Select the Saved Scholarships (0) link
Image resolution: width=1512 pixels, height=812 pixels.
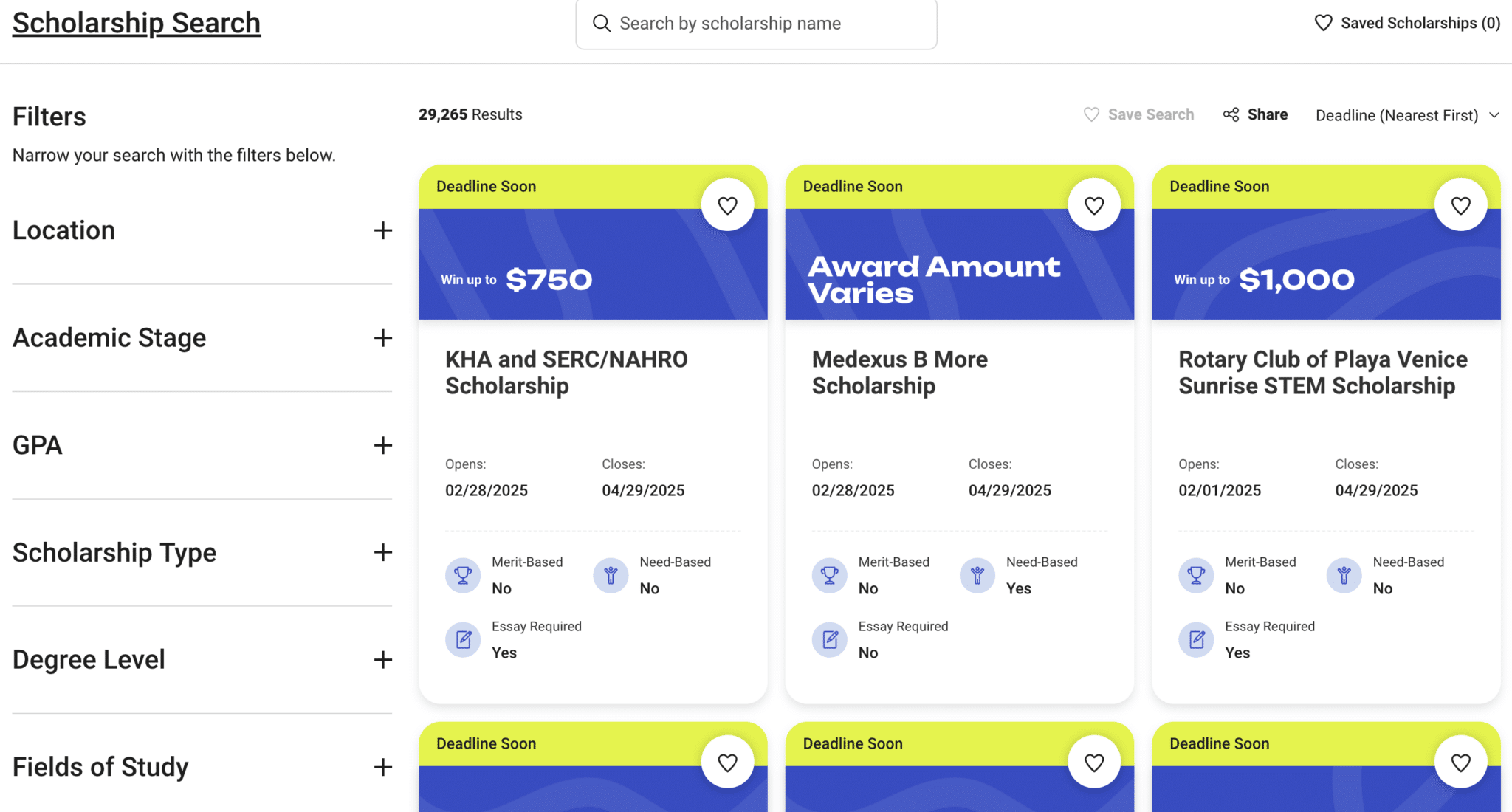coord(1417,23)
